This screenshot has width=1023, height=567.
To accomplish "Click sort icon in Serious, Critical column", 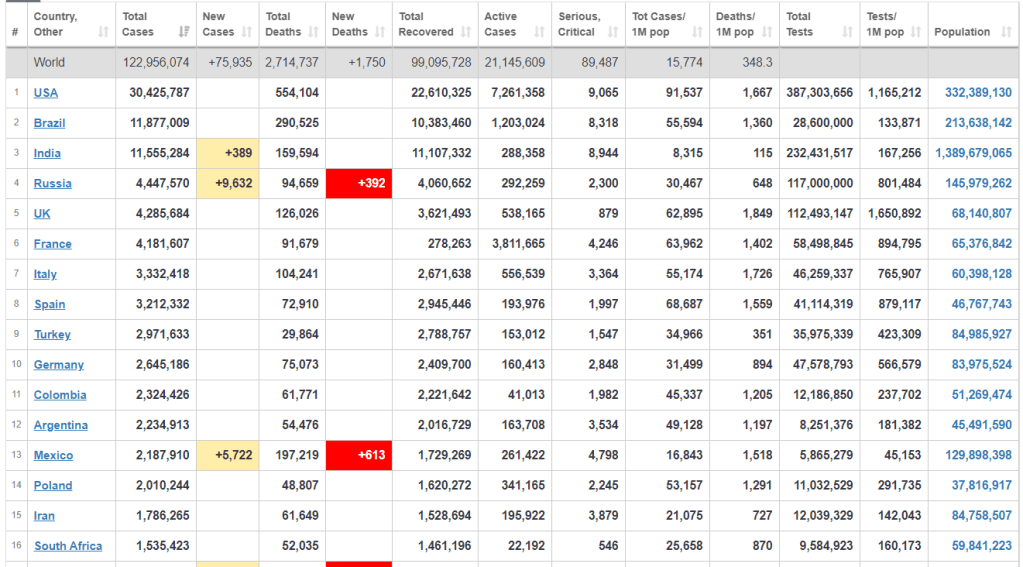I will click(611, 33).
